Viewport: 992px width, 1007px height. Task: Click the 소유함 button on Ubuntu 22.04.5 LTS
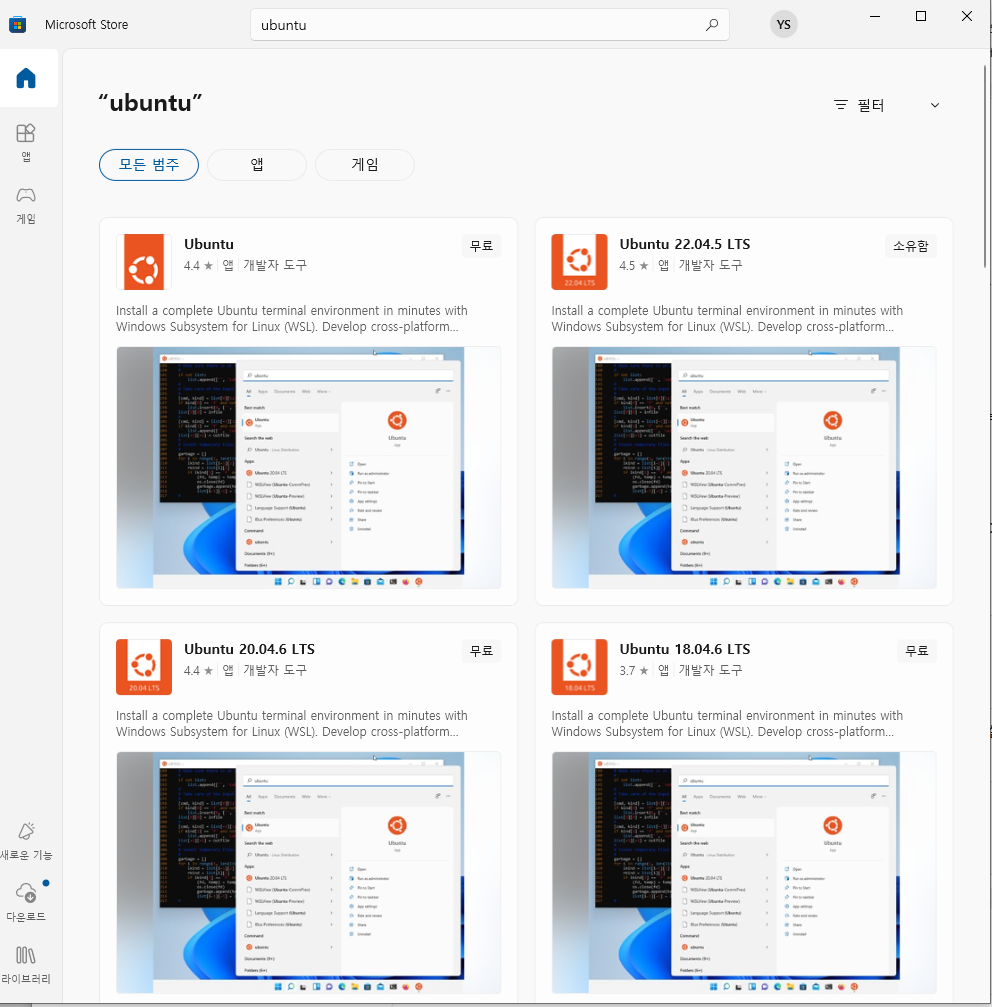(910, 246)
